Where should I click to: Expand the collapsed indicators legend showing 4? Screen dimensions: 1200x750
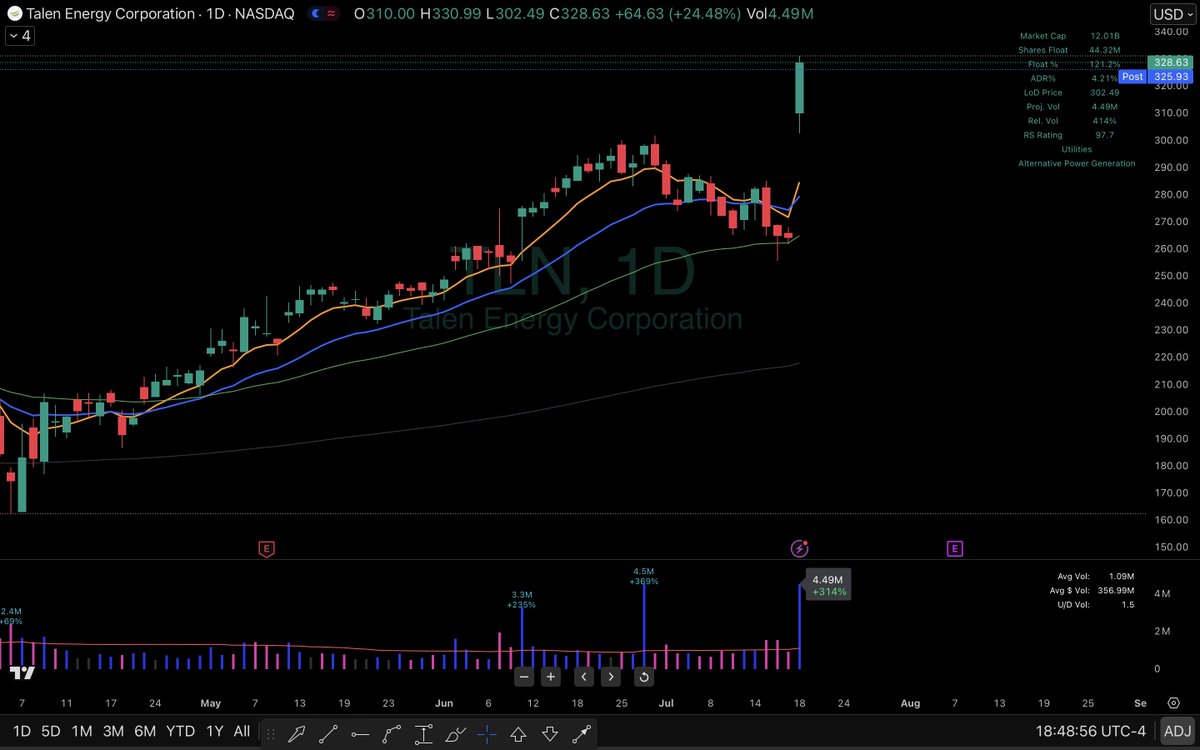[x=19, y=36]
